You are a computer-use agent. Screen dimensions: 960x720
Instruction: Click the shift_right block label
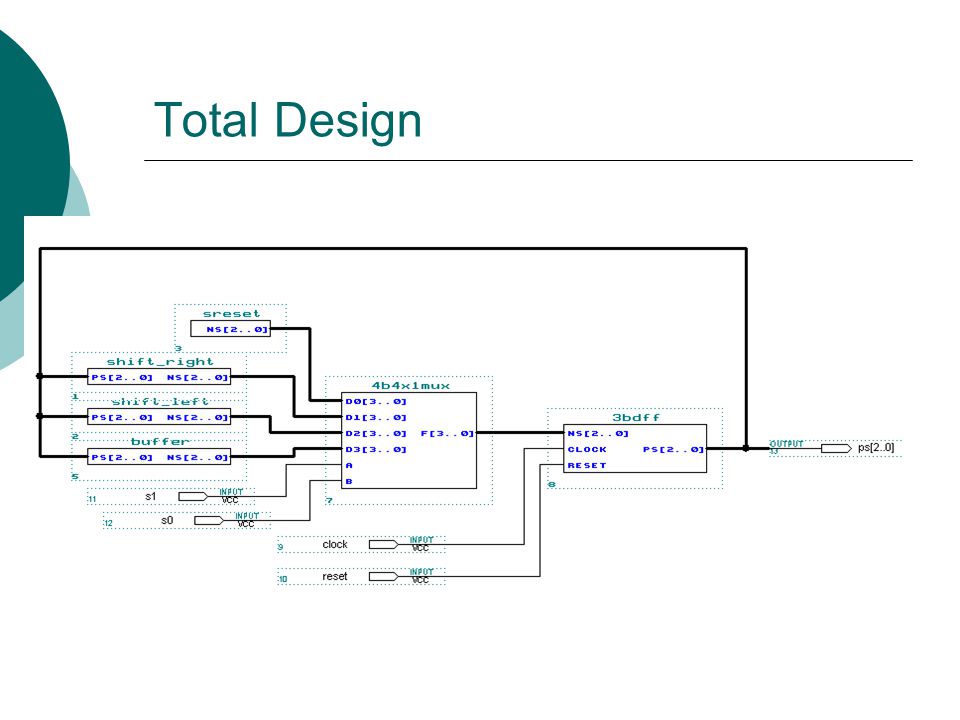[160, 362]
